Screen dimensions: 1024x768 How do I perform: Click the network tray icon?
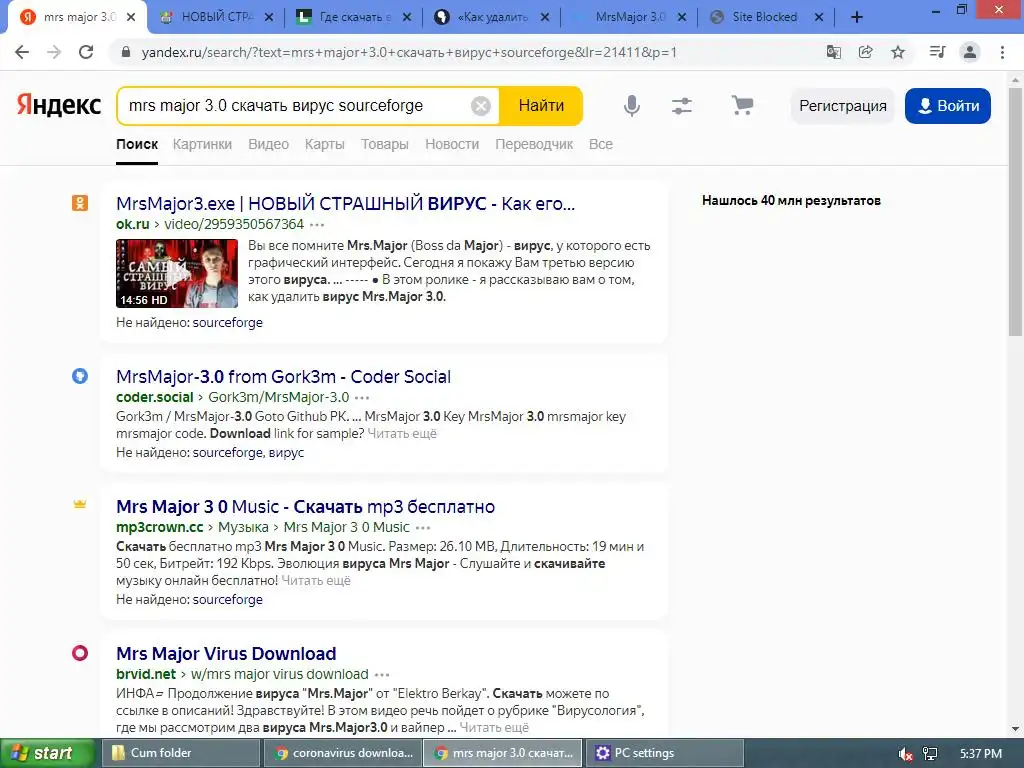930,754
